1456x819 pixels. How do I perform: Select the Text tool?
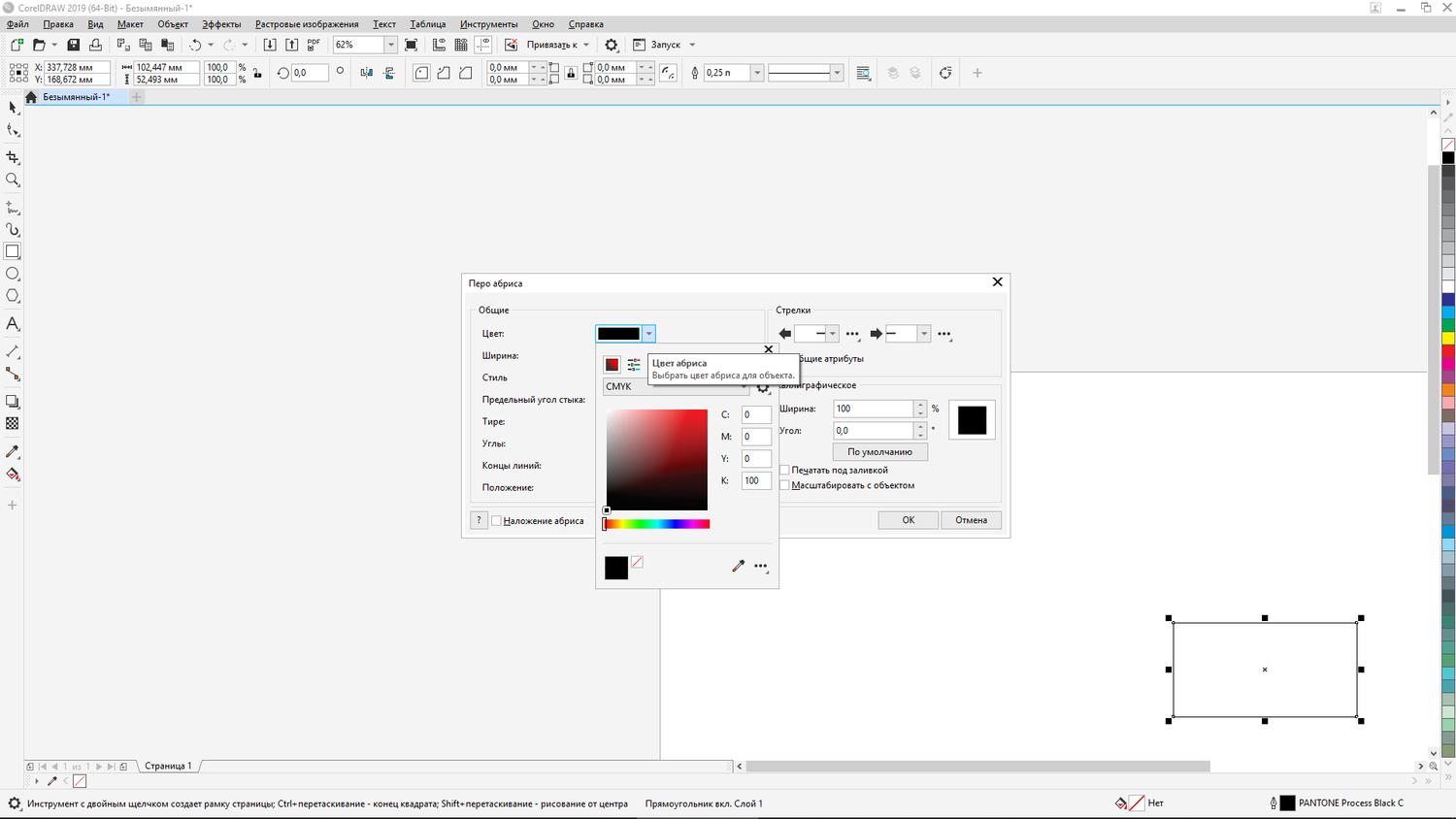click(13, 324)
